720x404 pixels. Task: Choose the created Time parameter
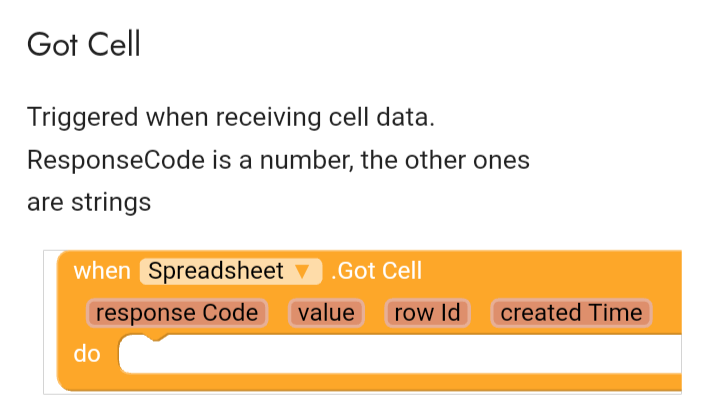pos(571,313)
